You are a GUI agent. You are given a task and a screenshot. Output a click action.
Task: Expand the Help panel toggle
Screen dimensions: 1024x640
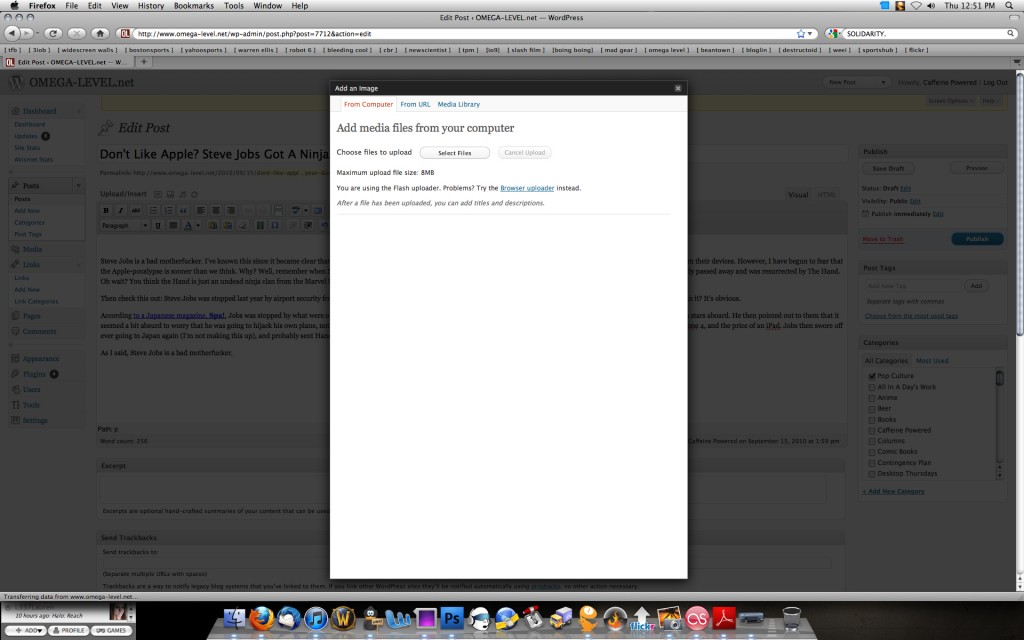(x=991, y=101)
